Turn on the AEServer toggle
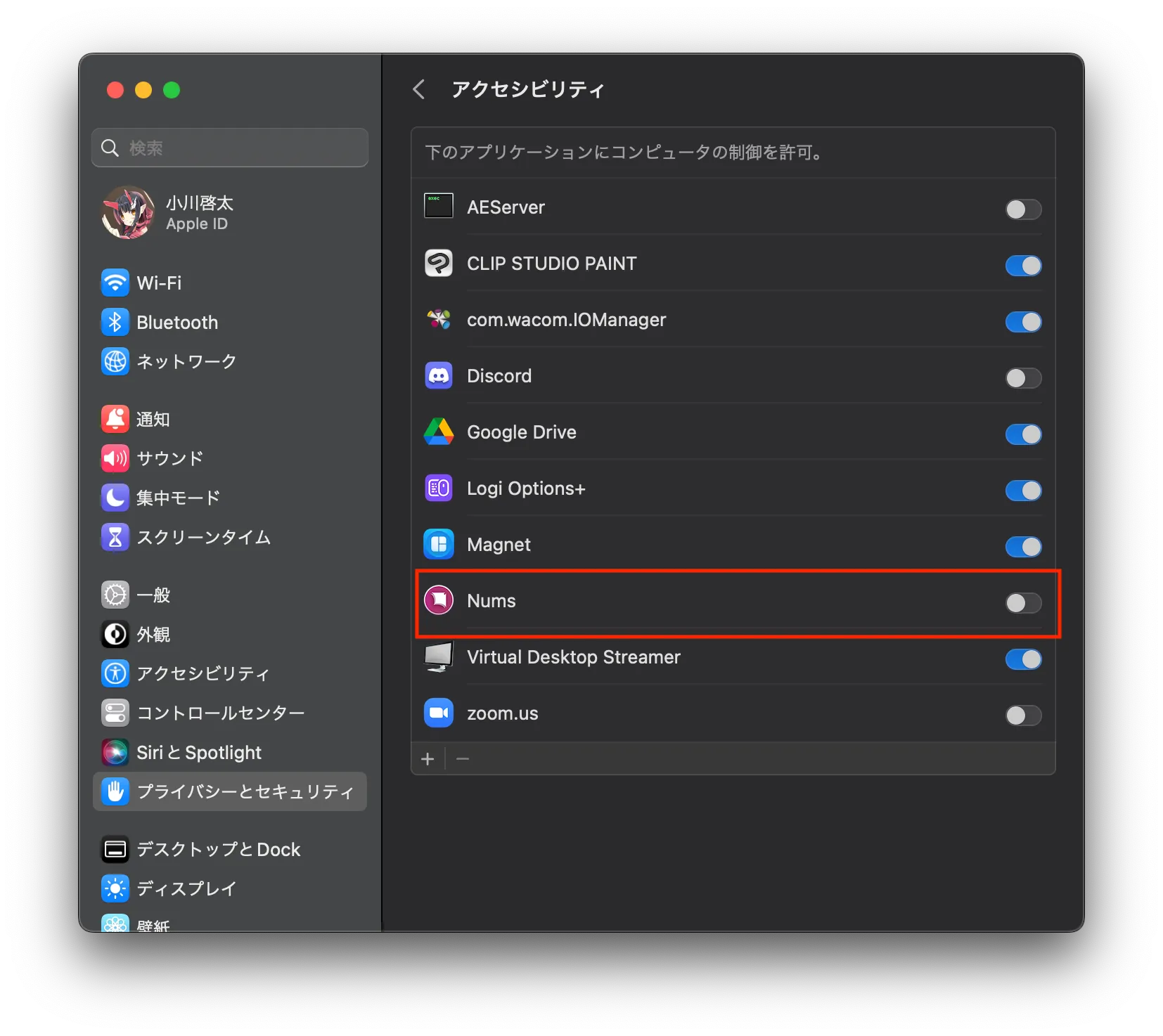The height and width of the screenshot is (1036, 1163). (1023, 209)
